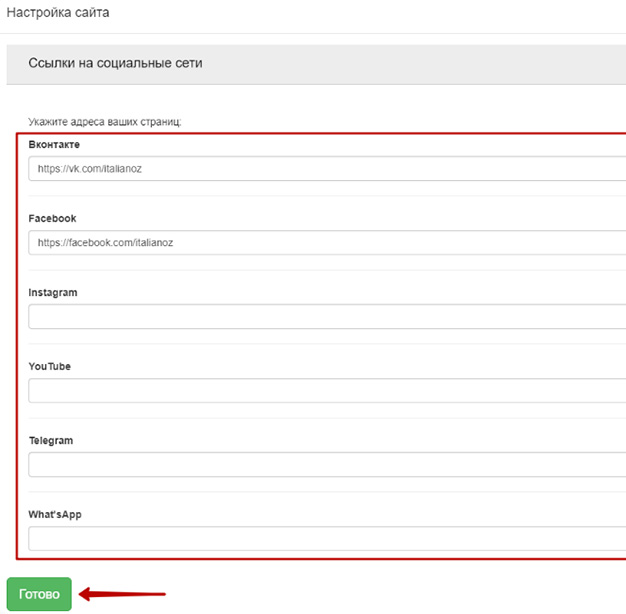The height and width of the screenshot is (614, 626).
Task: Select the What'sApp address input field
Action: coord(327,539)
